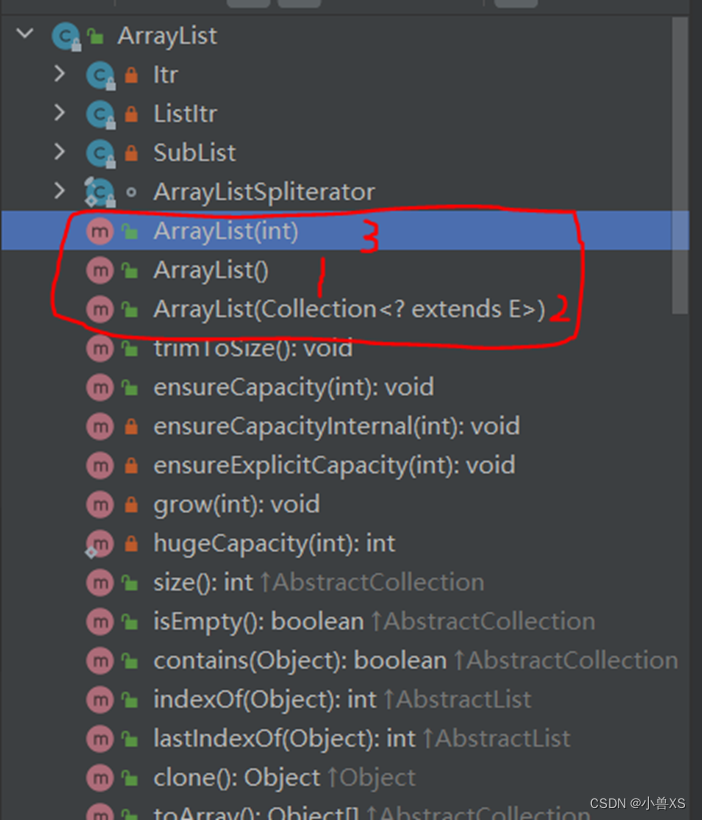Click the ArrayListSpliterator class icon
702x820 pixels.
tap(99, 191)
